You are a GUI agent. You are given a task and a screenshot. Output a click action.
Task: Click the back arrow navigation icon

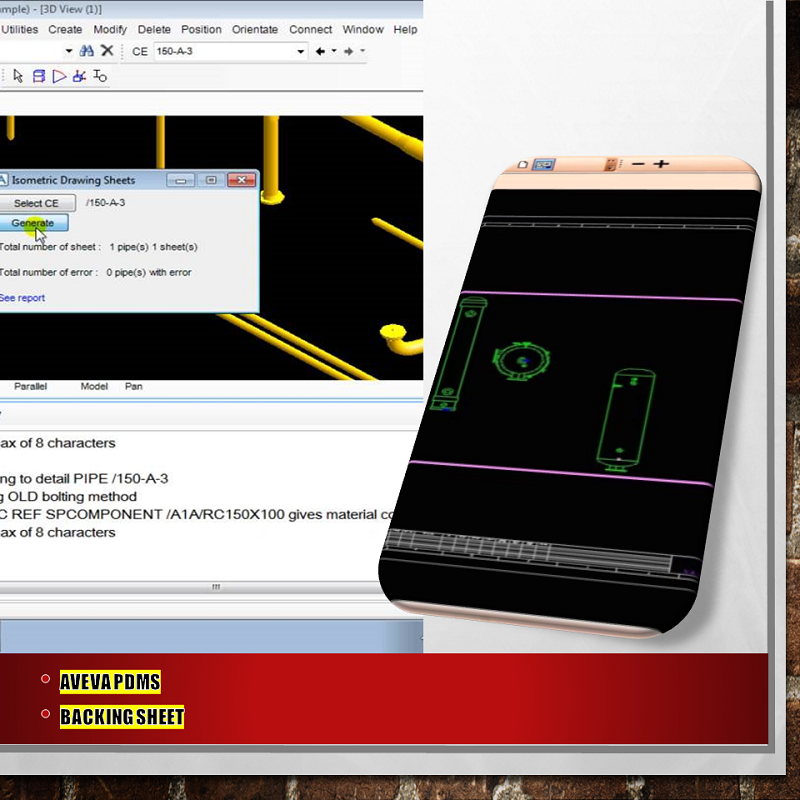pos(320,51)
